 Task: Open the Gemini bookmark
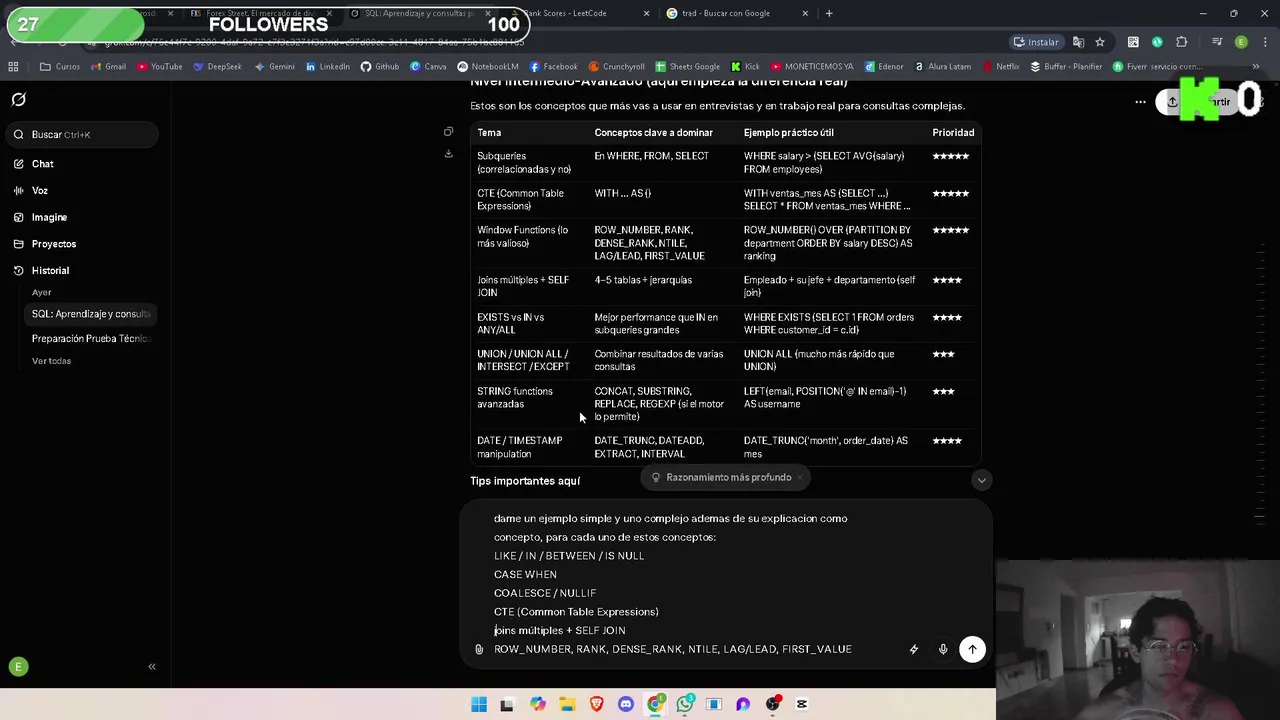(274, 67)
